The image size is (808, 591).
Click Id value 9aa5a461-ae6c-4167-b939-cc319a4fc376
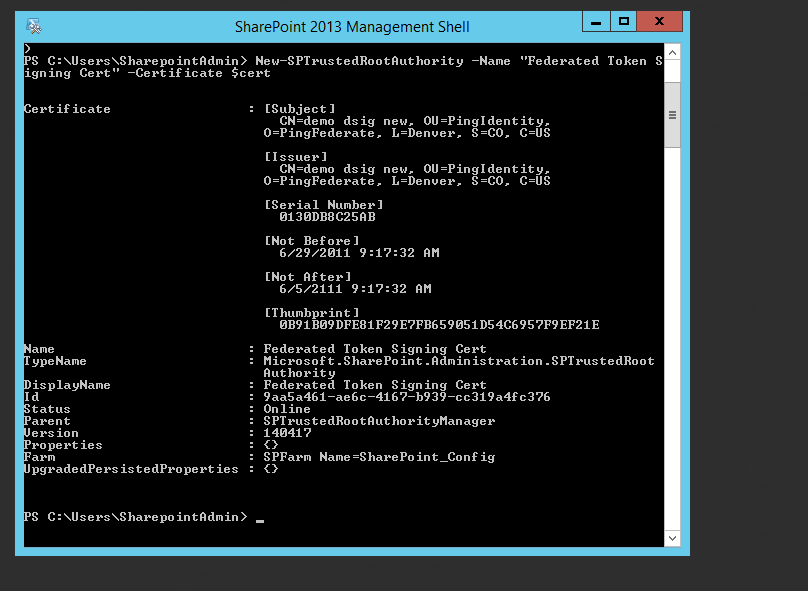coord(407,397)
